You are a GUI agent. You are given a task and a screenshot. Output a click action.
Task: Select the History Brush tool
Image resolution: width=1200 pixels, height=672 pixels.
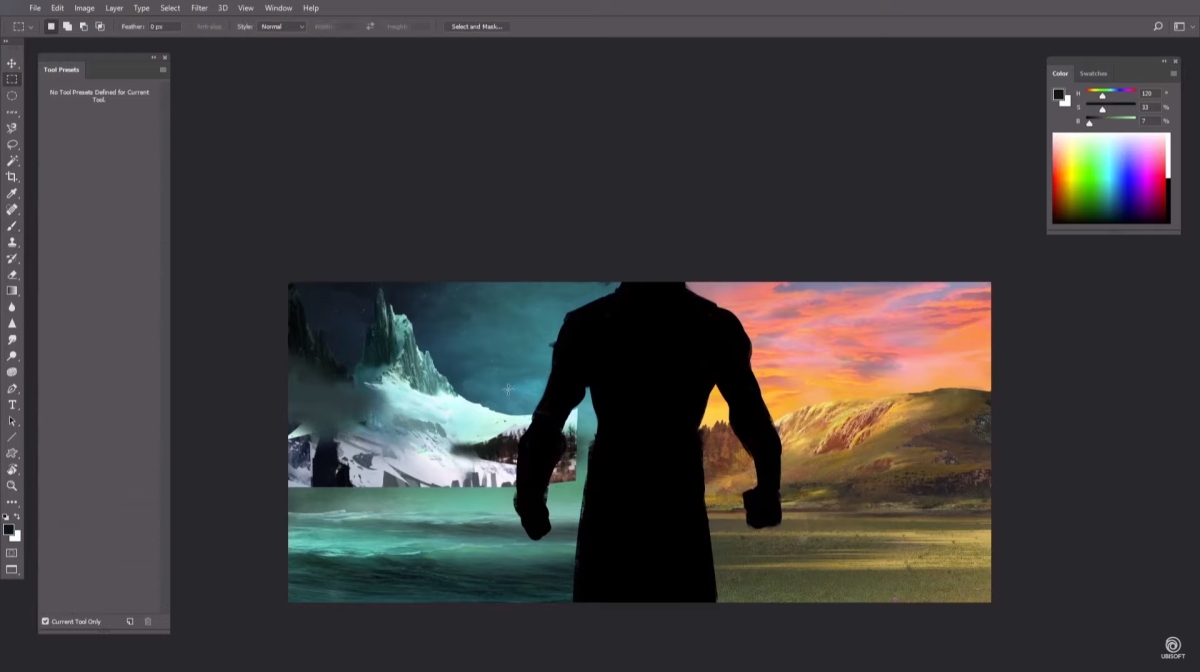click(12, 259)
